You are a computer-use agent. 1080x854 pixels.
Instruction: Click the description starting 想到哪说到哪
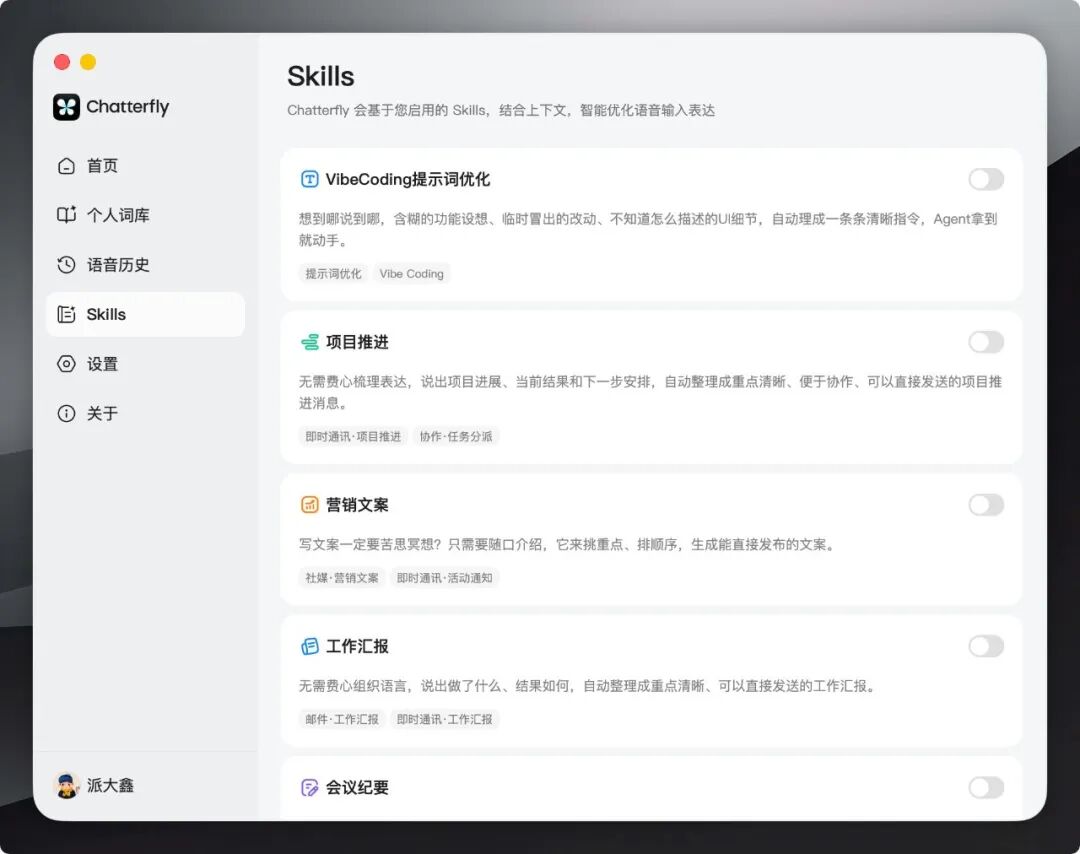coord(648,229)
